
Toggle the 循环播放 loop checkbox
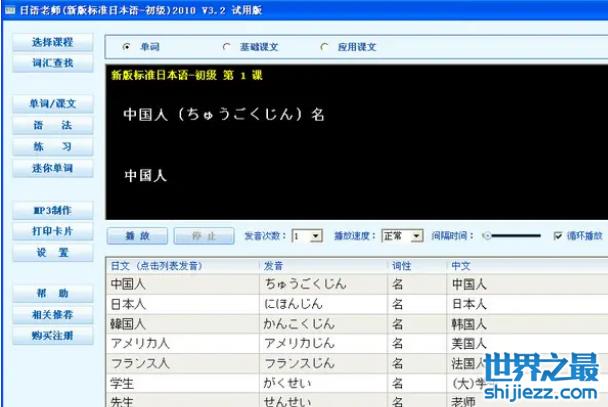point(558,236)
